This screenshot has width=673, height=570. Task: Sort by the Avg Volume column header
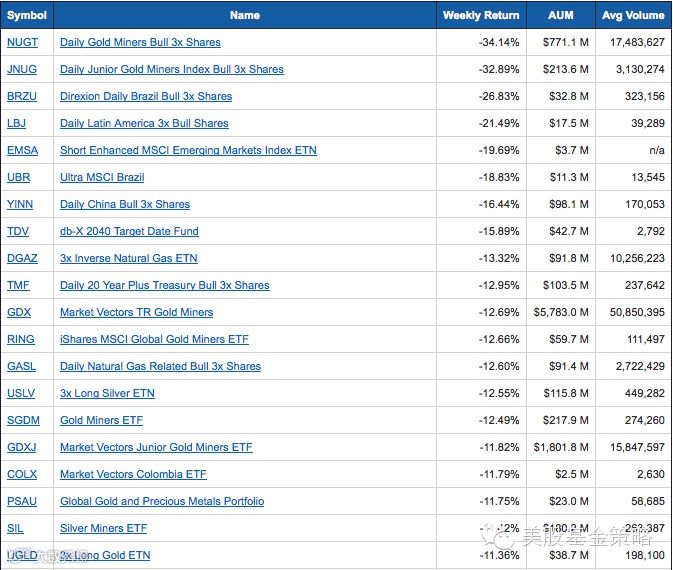tap(633, 15)
